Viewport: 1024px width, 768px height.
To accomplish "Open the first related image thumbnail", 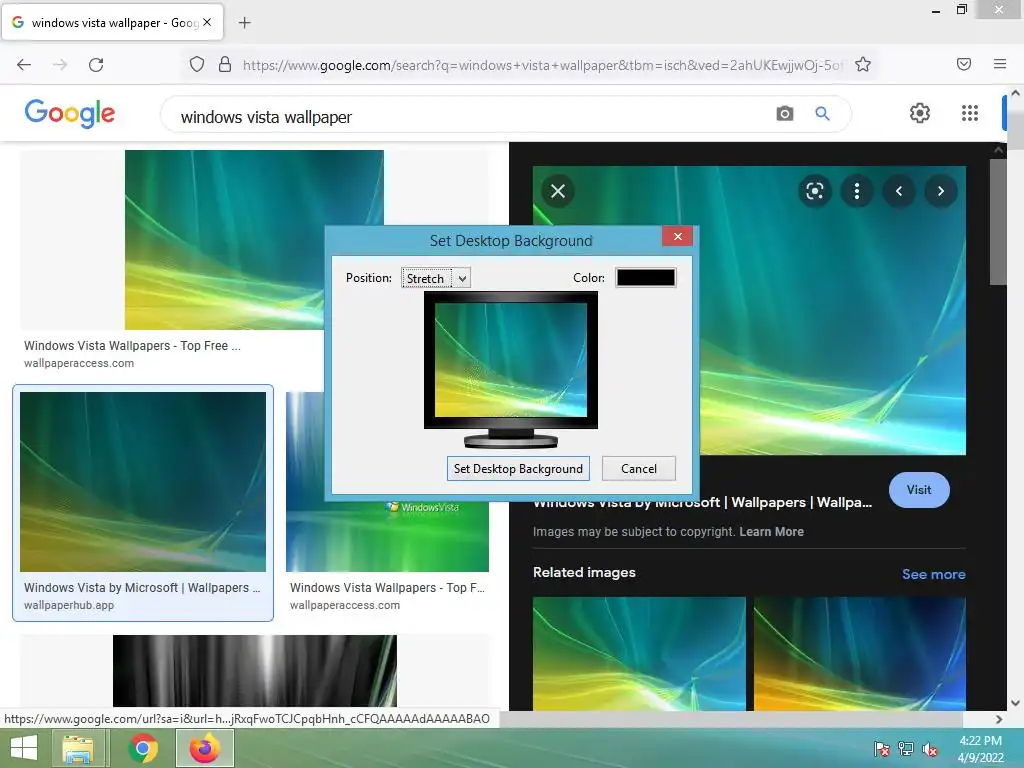I will (x=639, y=653).
